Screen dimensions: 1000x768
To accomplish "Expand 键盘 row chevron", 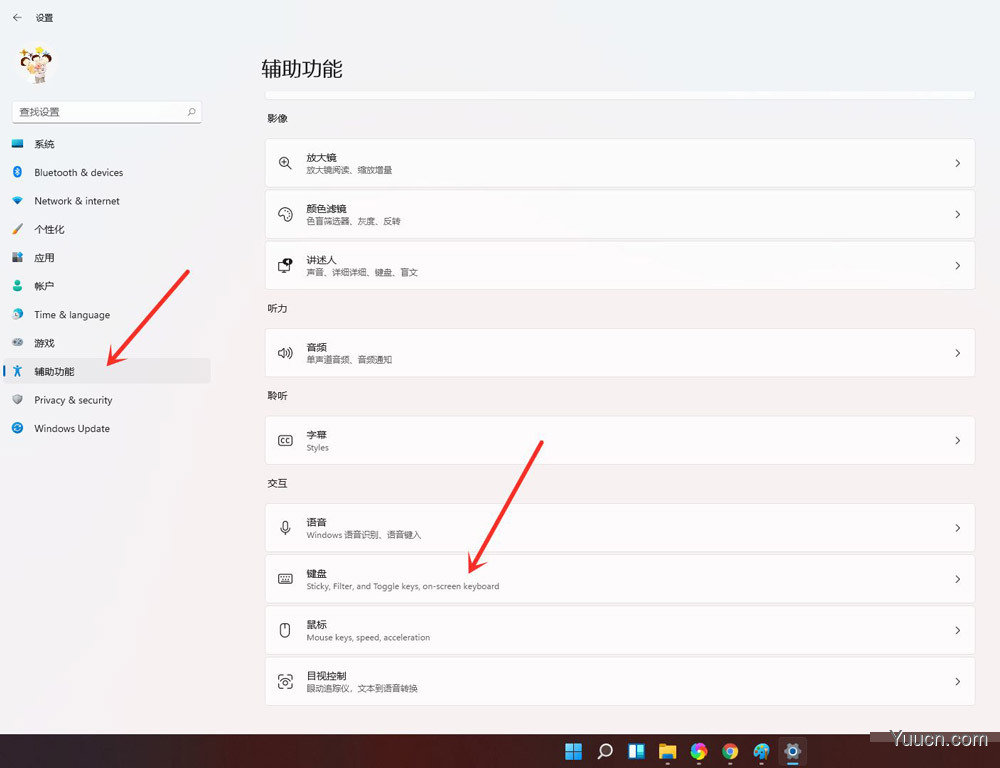I will click(957, 579).
